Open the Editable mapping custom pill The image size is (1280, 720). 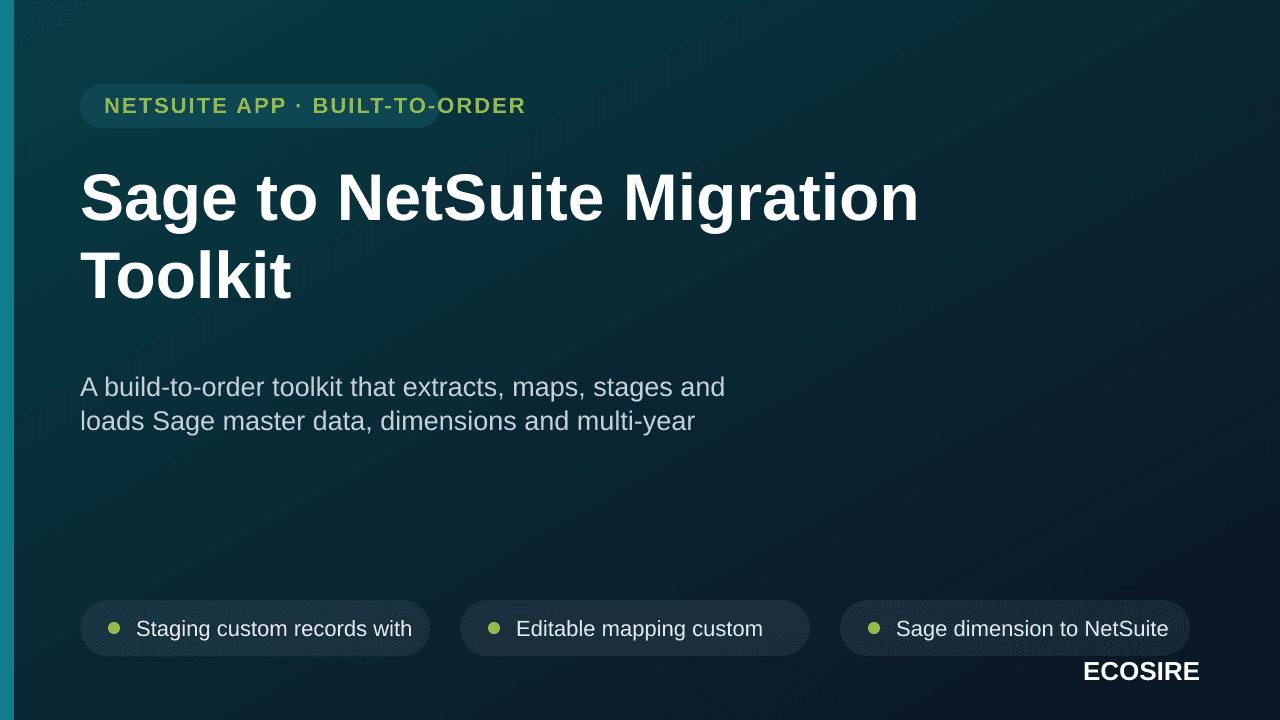pos(635,628)
